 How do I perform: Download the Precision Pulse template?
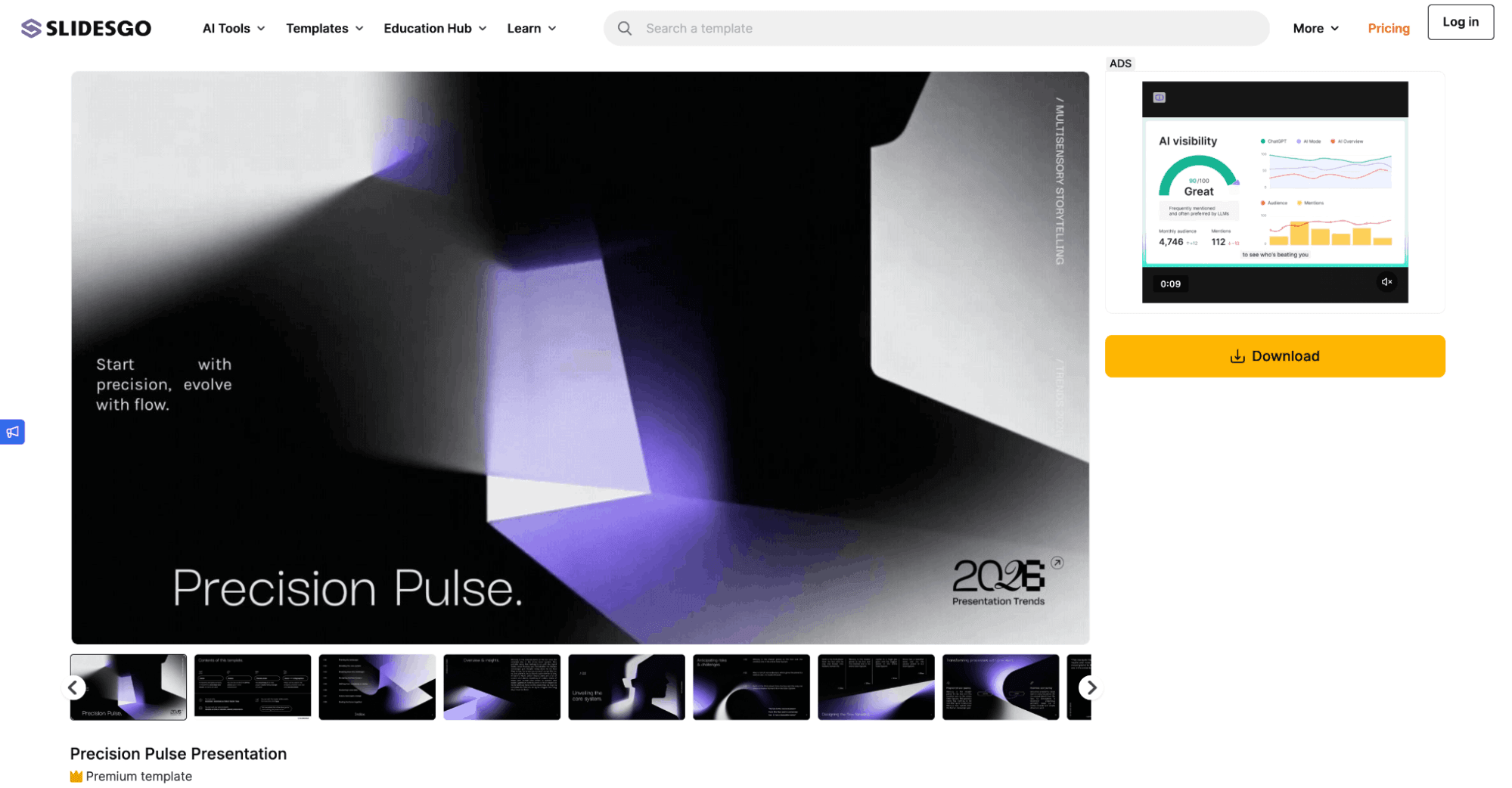tap(1274, 356)
